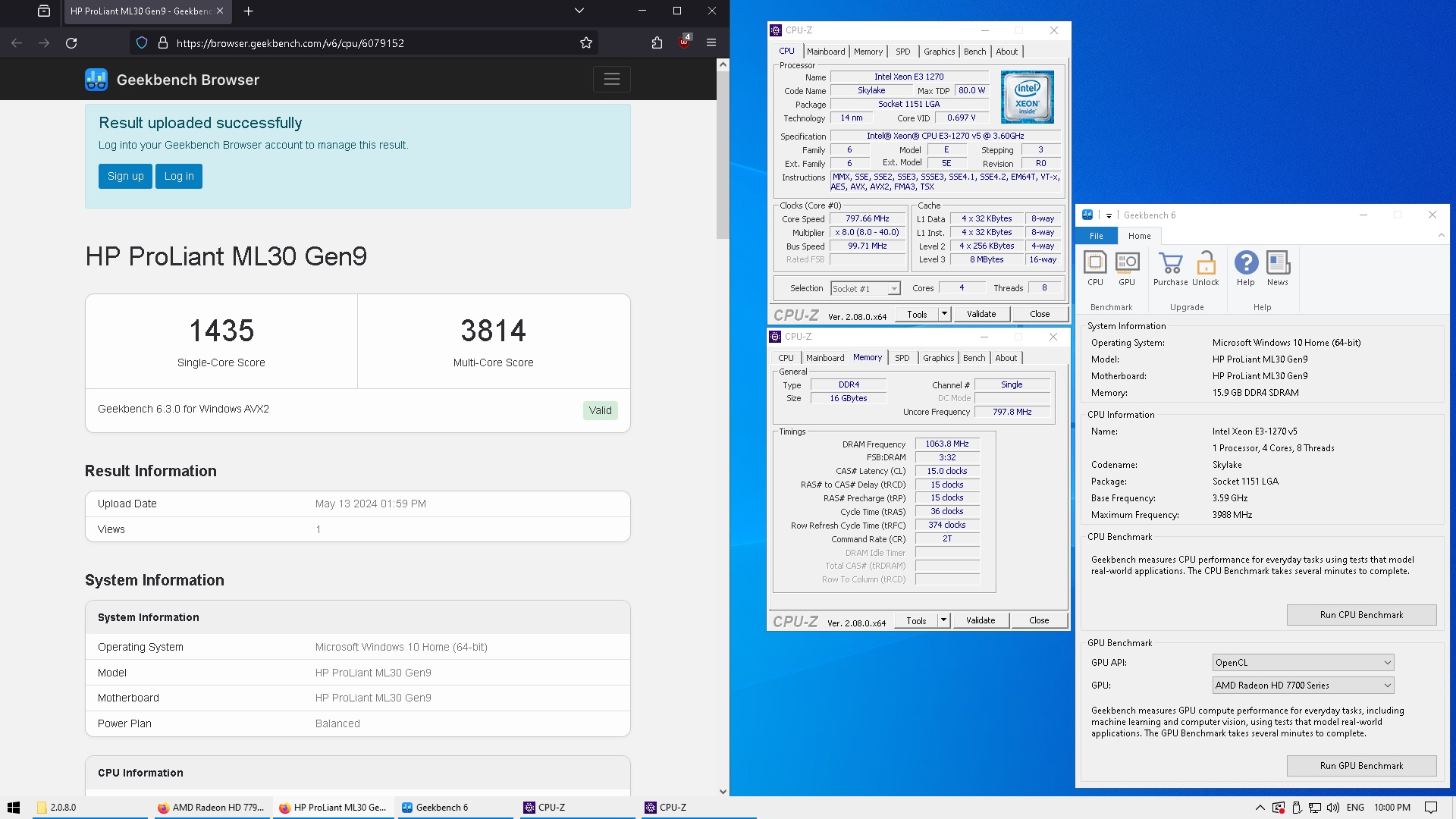The width and height of the screenshot is (1456, 819).
Task: Collapse the Geekbench 6 ribbon
Action: [1442, 235]
